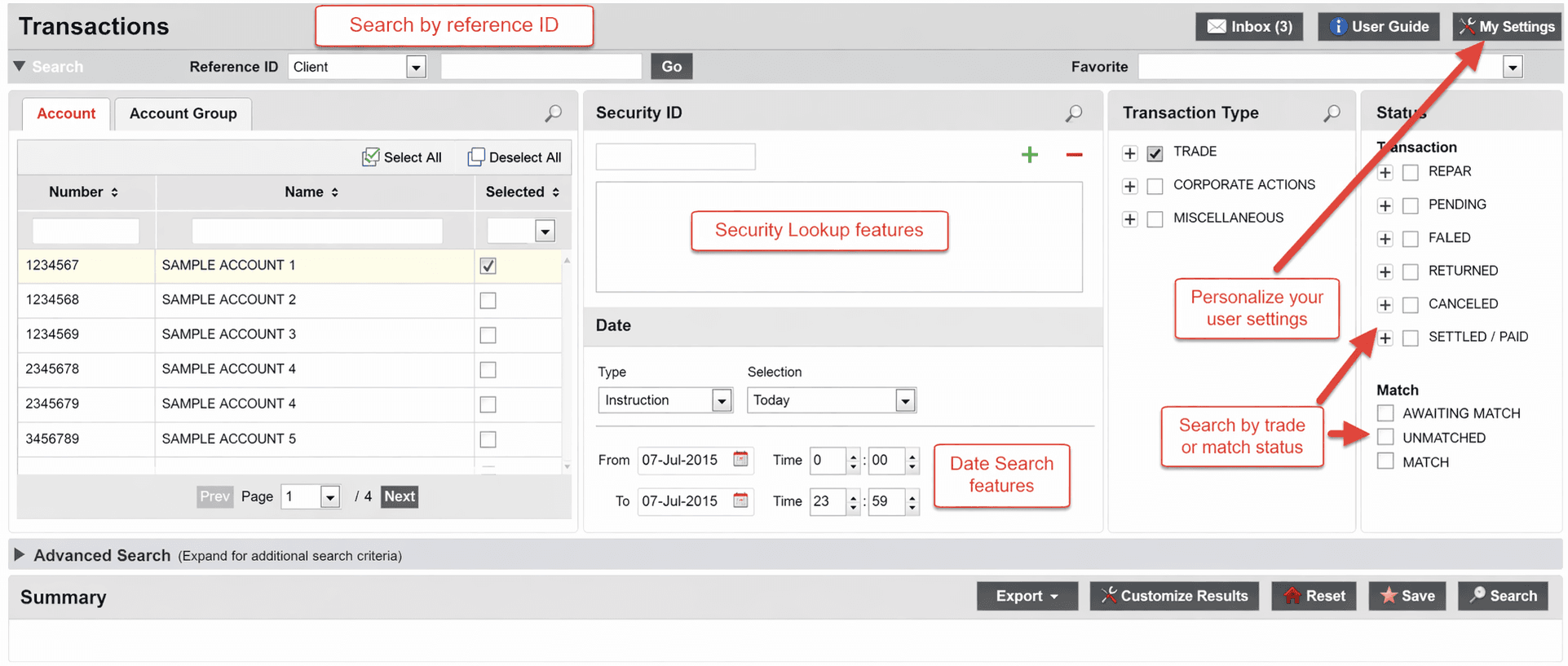Viewport: 1568px width, 666px height.
Task: Open My Settings
Action: (x=1507, y=26)
